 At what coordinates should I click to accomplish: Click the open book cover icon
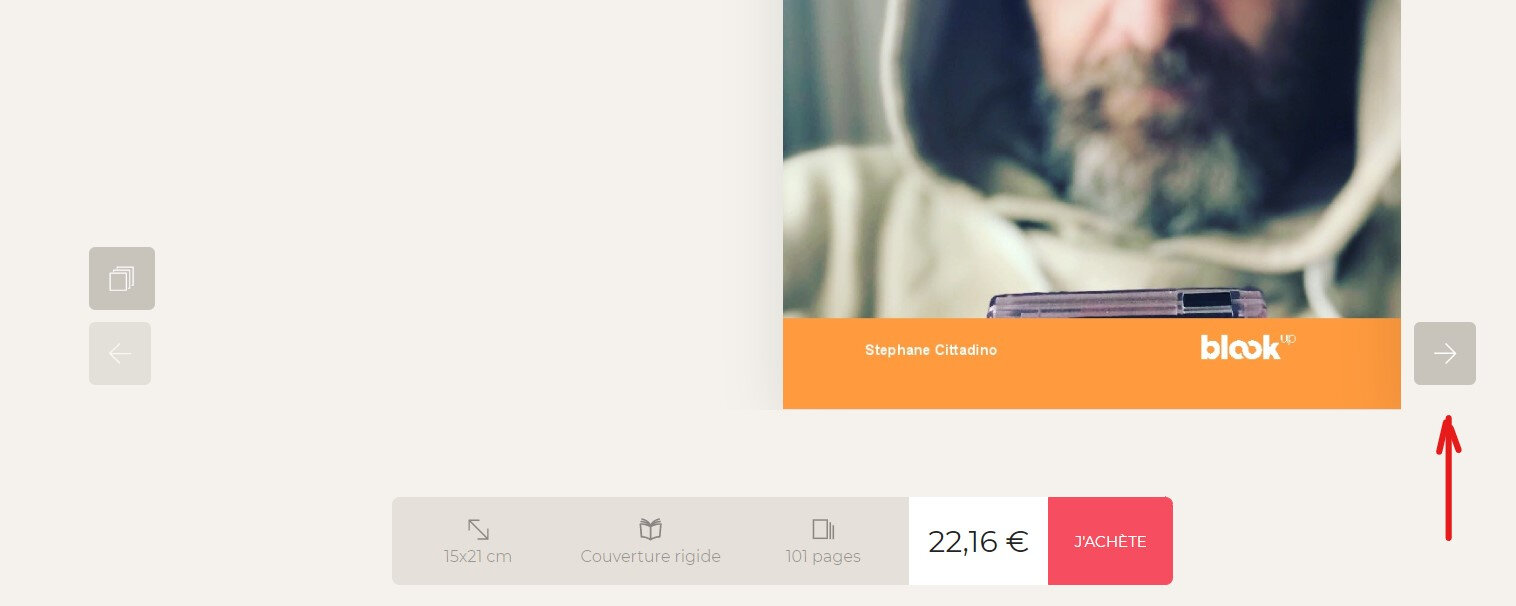coord(651,529)
